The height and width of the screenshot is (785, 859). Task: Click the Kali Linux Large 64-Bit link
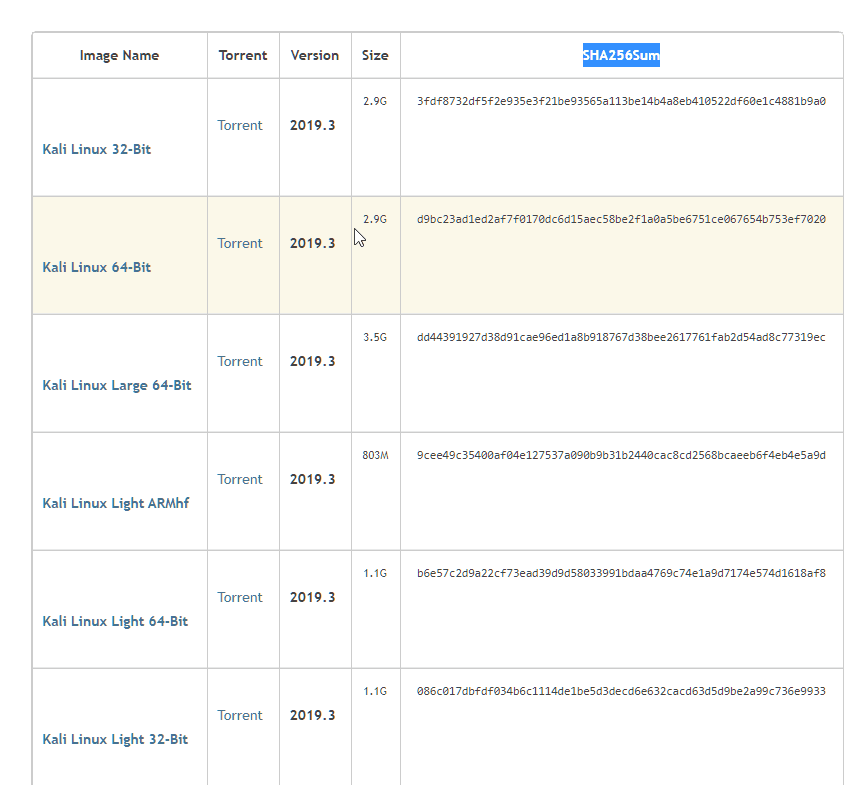[x=117, y=385]
